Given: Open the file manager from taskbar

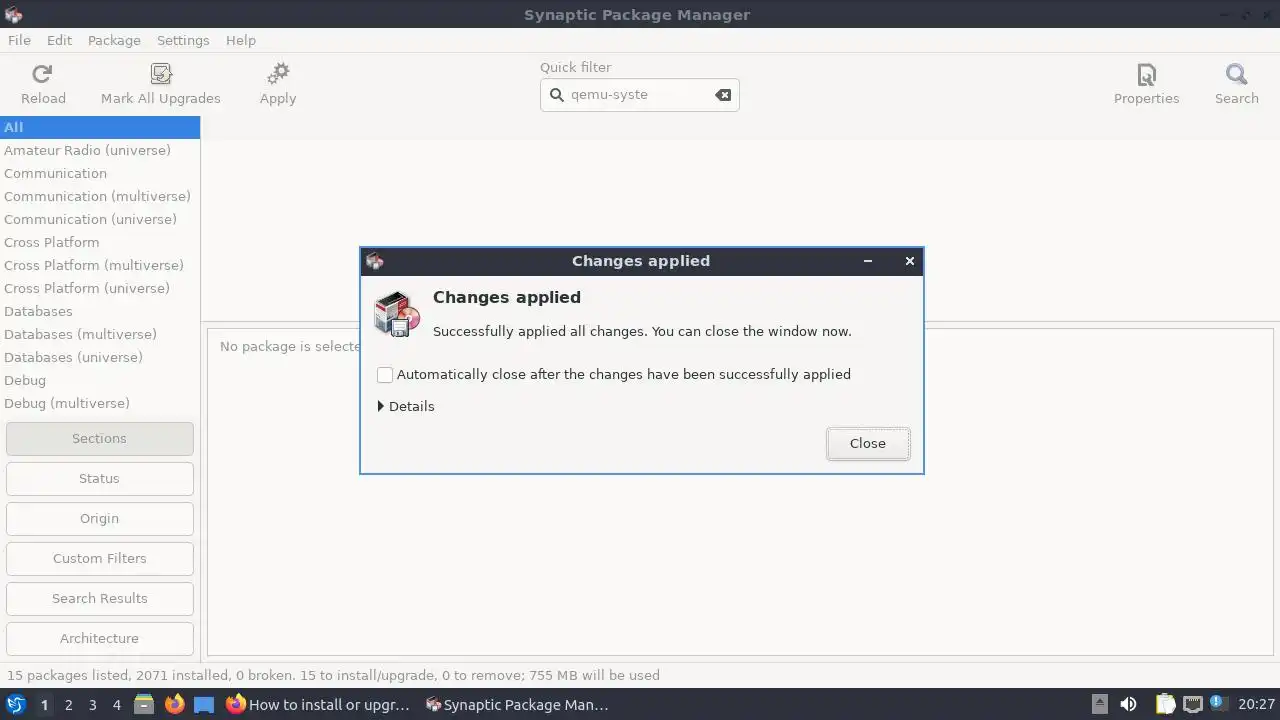Looking at the screenshot, I should click(x=144, y=704).
